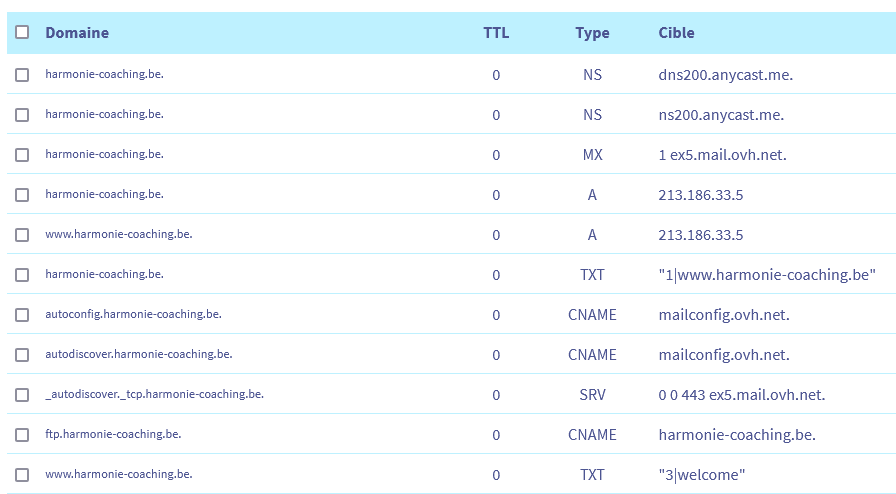Select the checkbox for the dns200.anycast.me NS record
This screenshot has height=494, width=896.
[22, 75]
